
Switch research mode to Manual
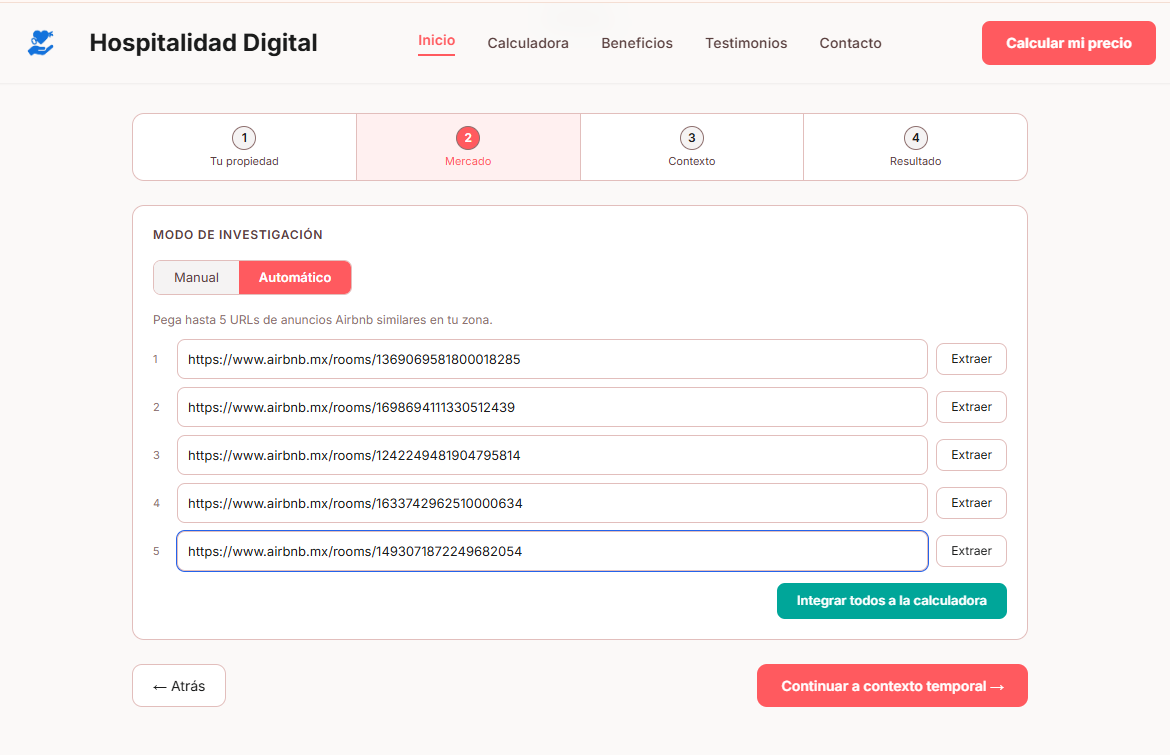[196, 278]
